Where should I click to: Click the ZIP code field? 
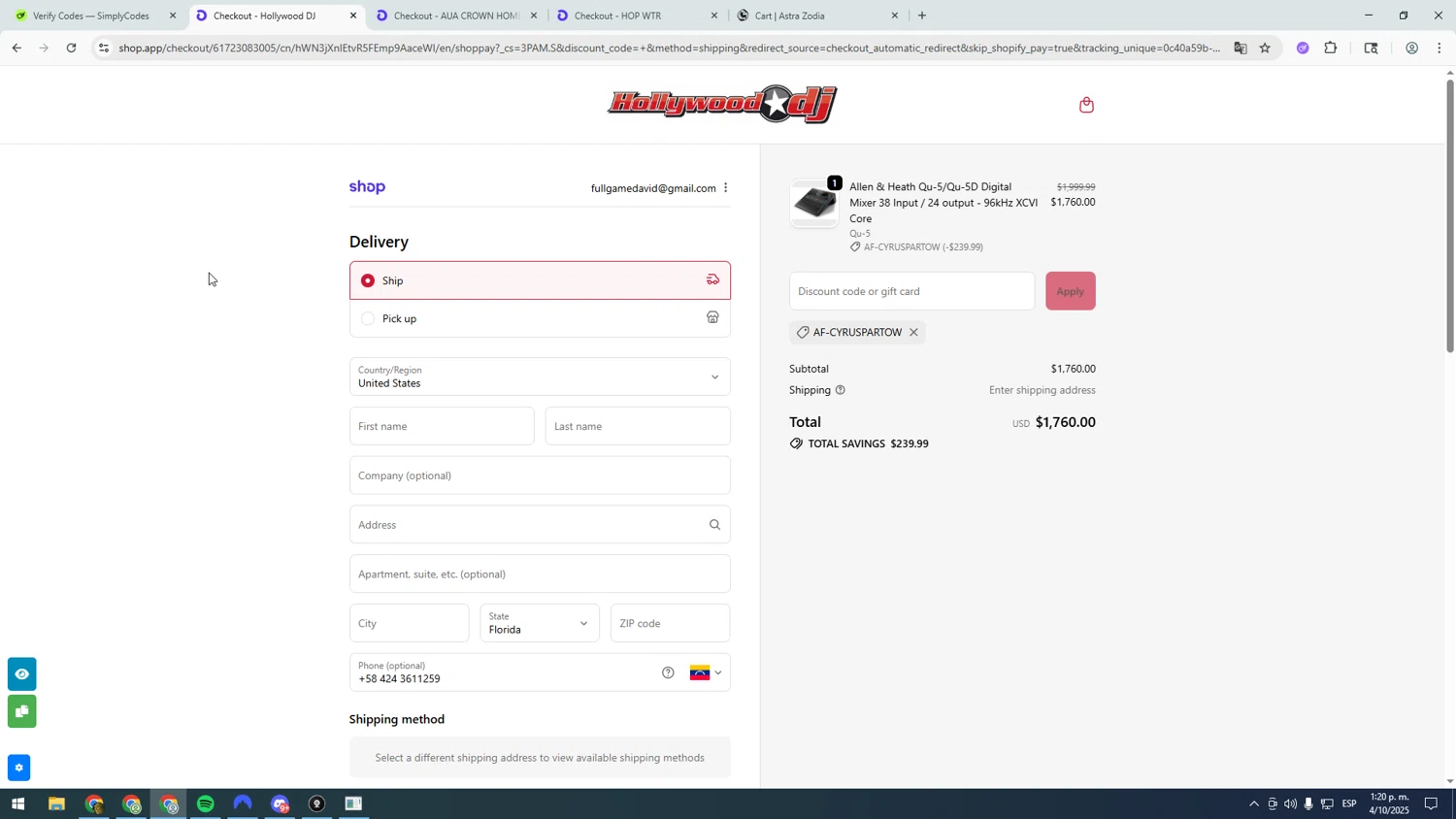click(x=670, y=623)
